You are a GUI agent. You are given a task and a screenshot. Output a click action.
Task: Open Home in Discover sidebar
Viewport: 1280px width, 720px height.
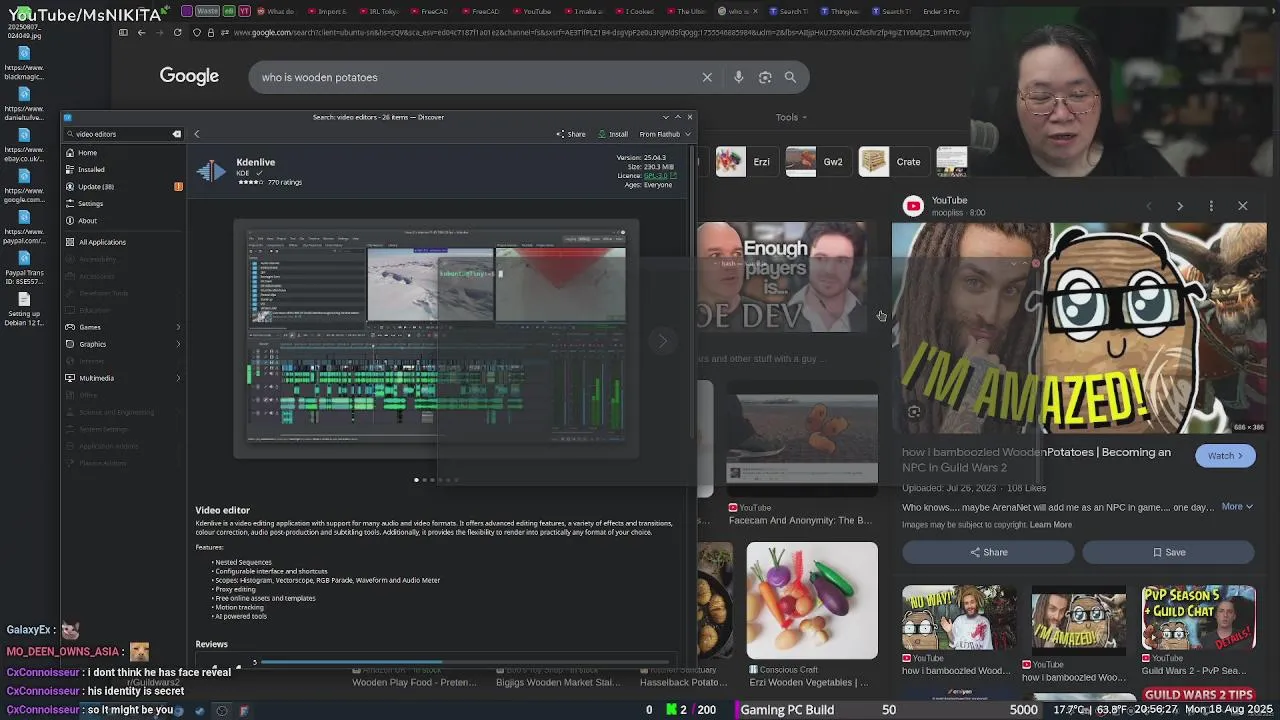[x=125, y=153]
